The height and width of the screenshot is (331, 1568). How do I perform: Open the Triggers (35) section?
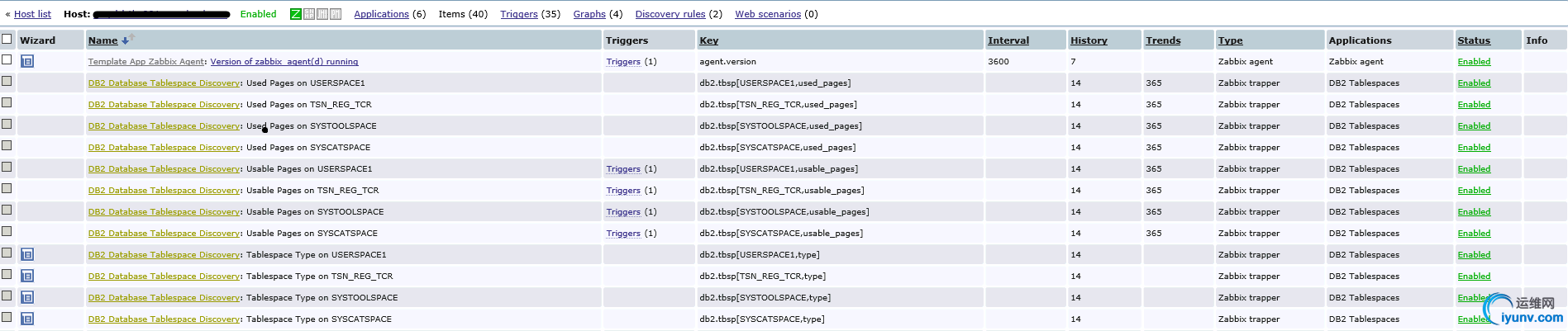pos(518,14)
